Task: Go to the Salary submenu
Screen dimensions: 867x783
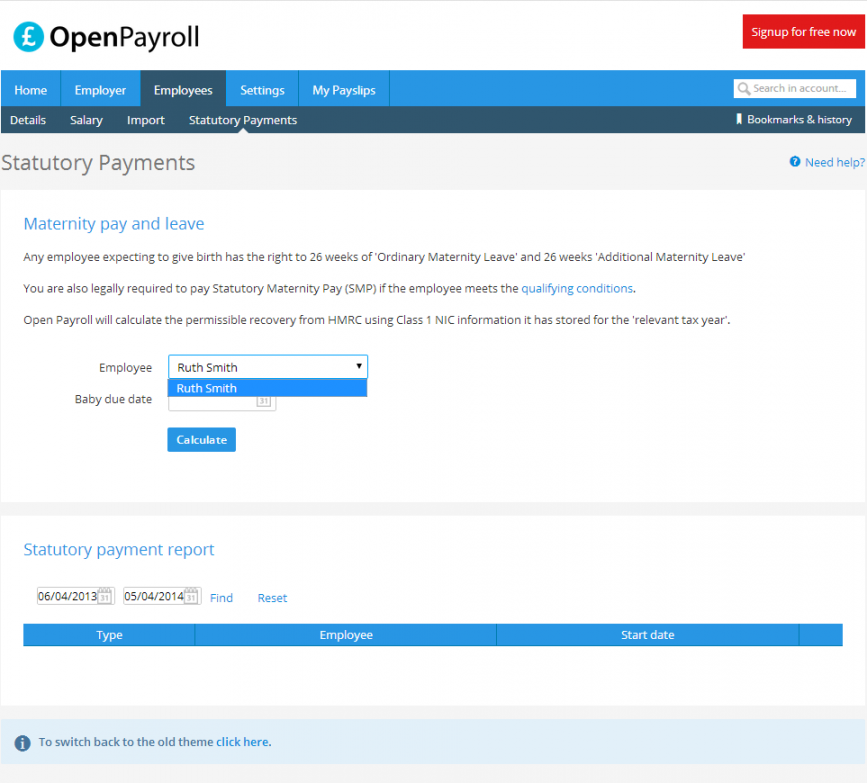Action: [x=86, y=120]
